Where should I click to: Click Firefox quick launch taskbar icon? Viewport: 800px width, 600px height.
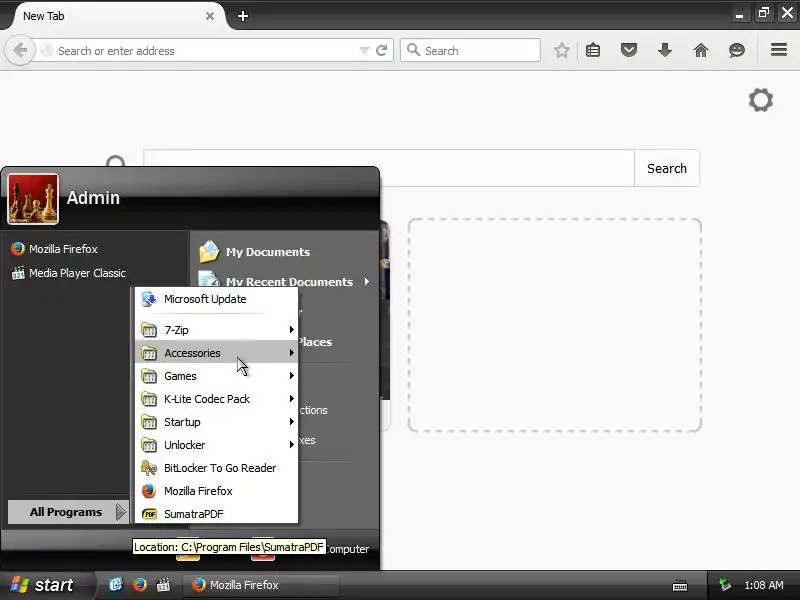coord(139,585)
